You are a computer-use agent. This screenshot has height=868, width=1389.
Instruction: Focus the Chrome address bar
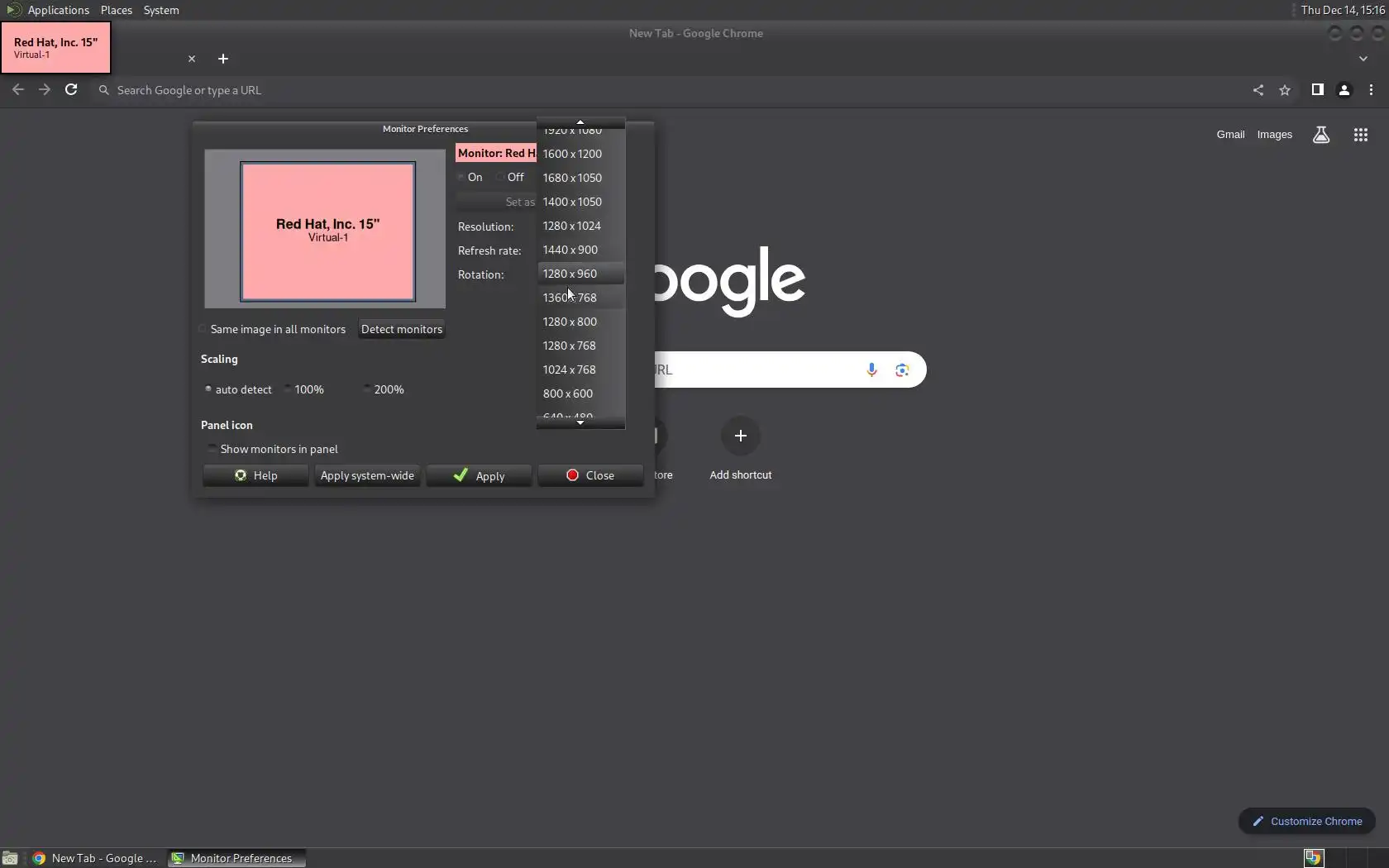670,90
